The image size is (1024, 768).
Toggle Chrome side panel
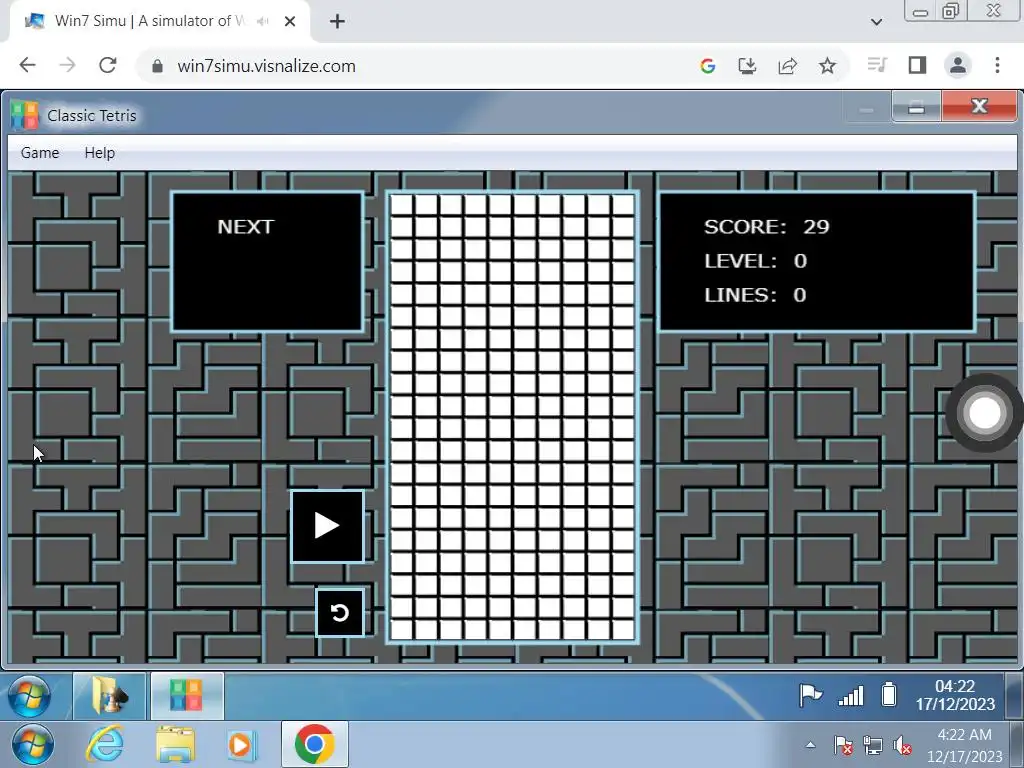click(x=918, y=65)
